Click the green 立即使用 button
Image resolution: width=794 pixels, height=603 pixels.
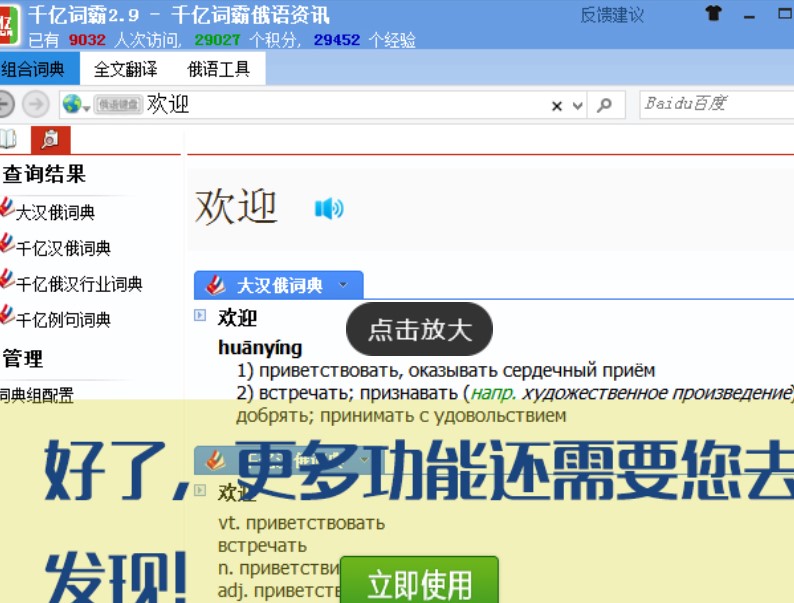(x=419, y=580)
